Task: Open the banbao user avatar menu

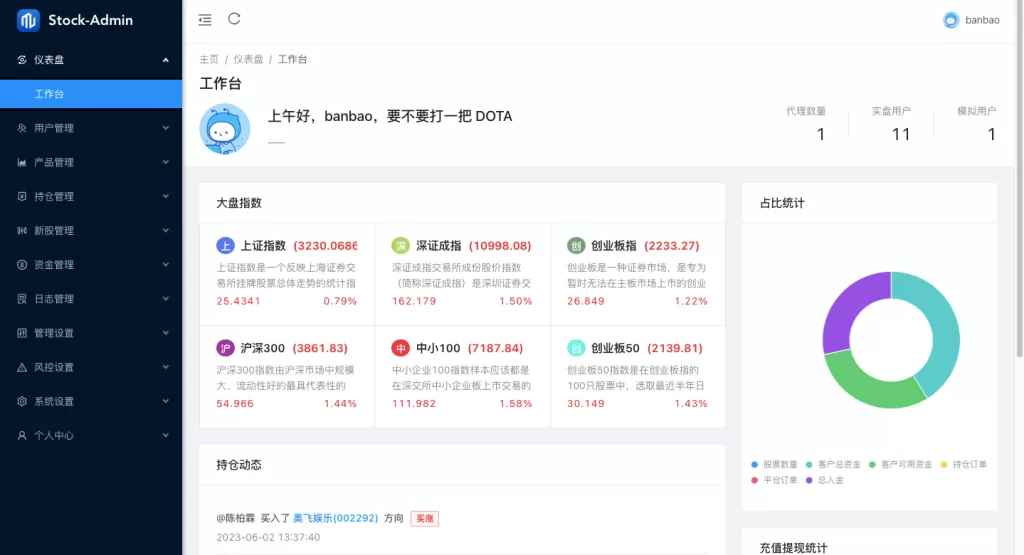Action: [951, 20]
